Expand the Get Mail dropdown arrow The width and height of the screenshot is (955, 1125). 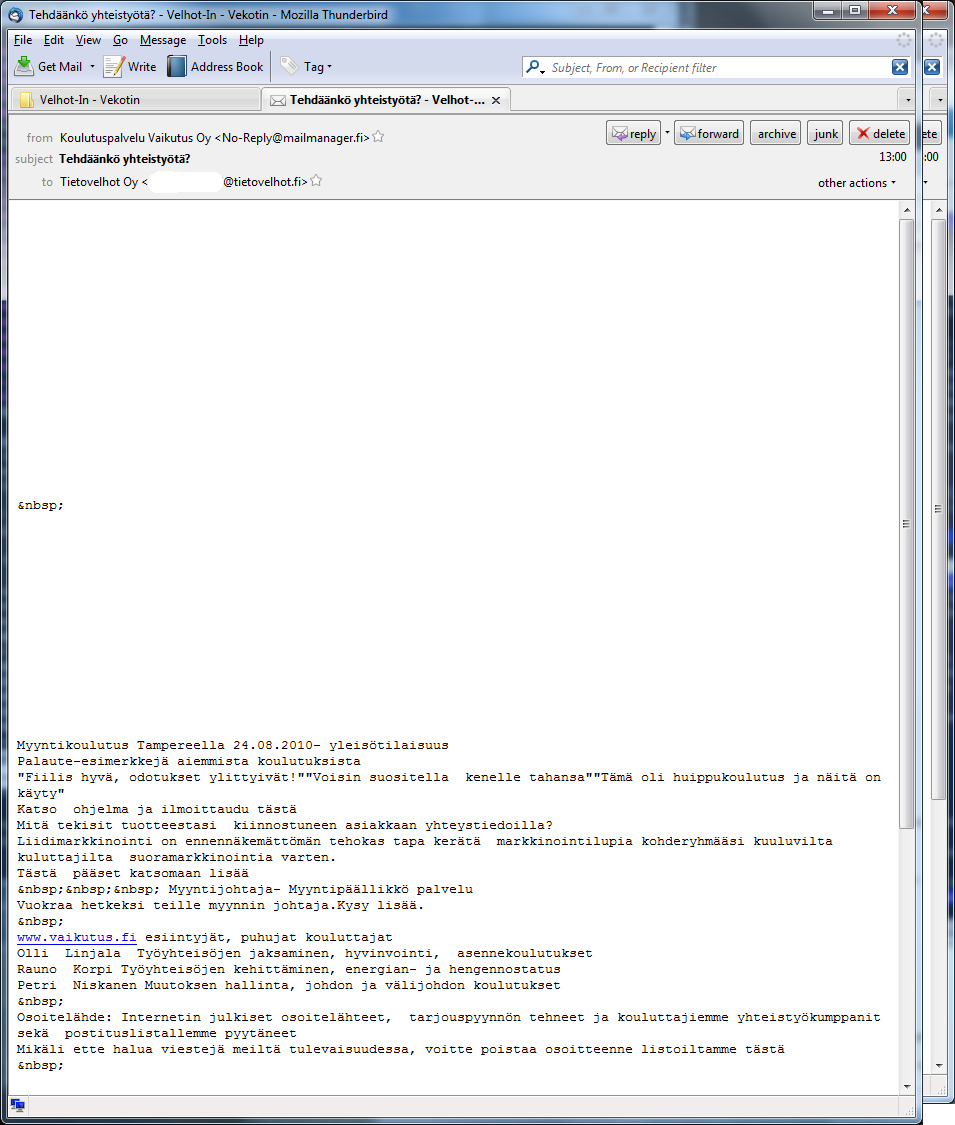click(x=93, y=67)
